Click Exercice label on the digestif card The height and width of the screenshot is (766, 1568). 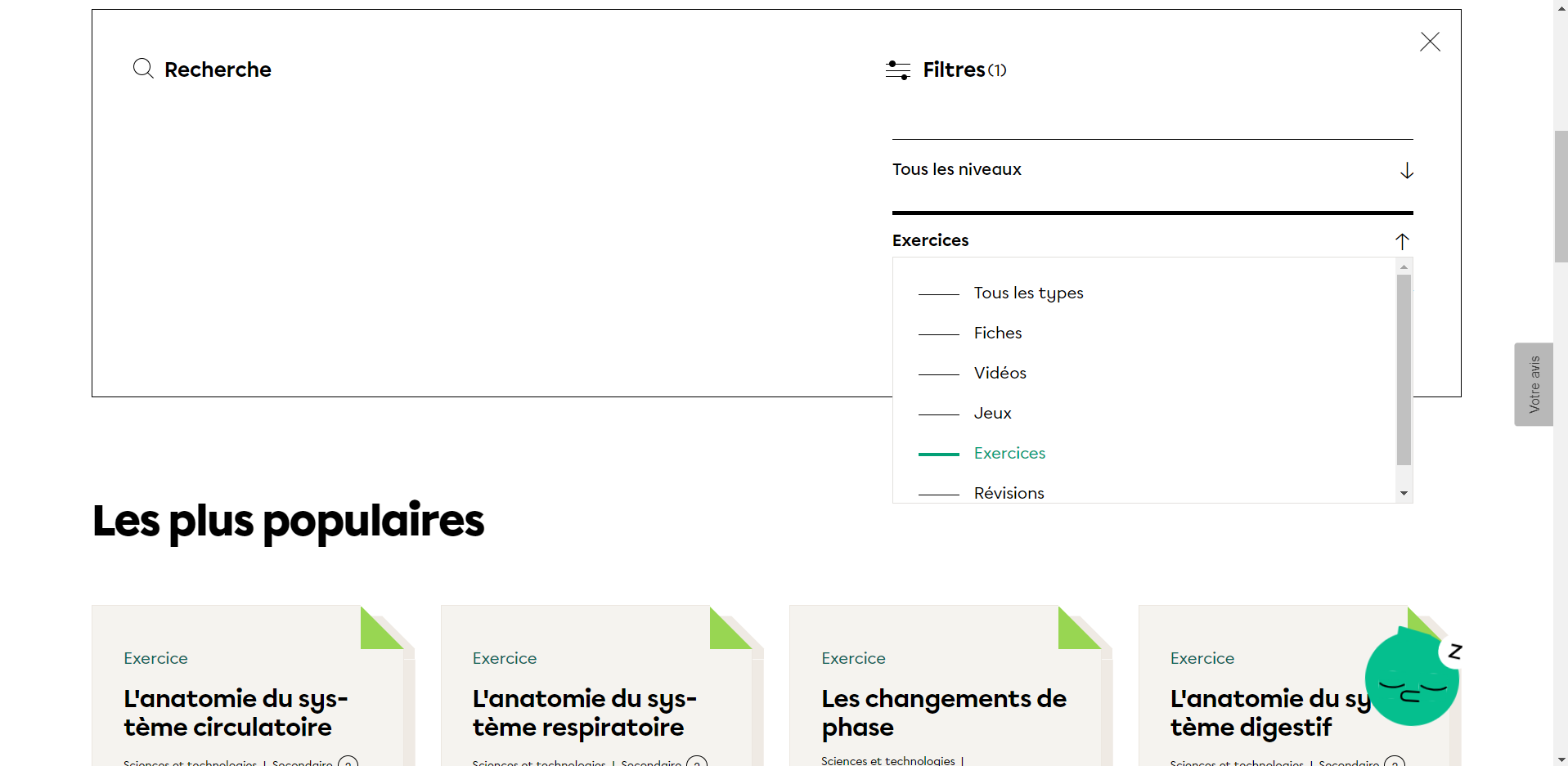click(x=1202, y=658)
